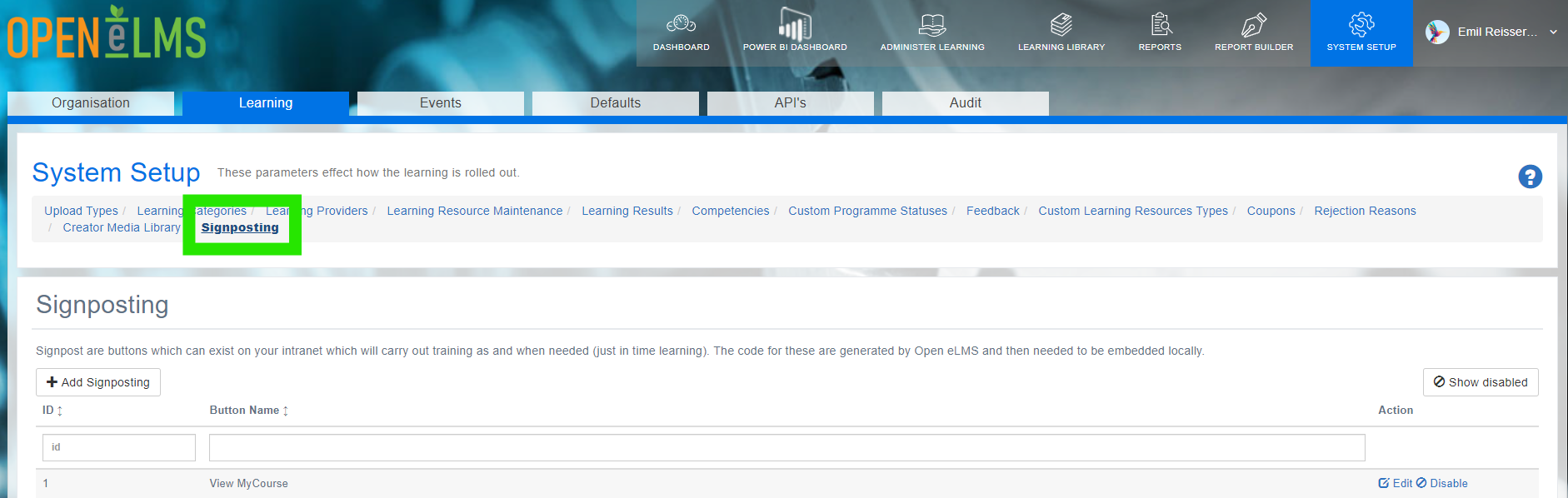Open the Upload Types link
This screenshot has height=498, width=1568.
coord(81,211)
